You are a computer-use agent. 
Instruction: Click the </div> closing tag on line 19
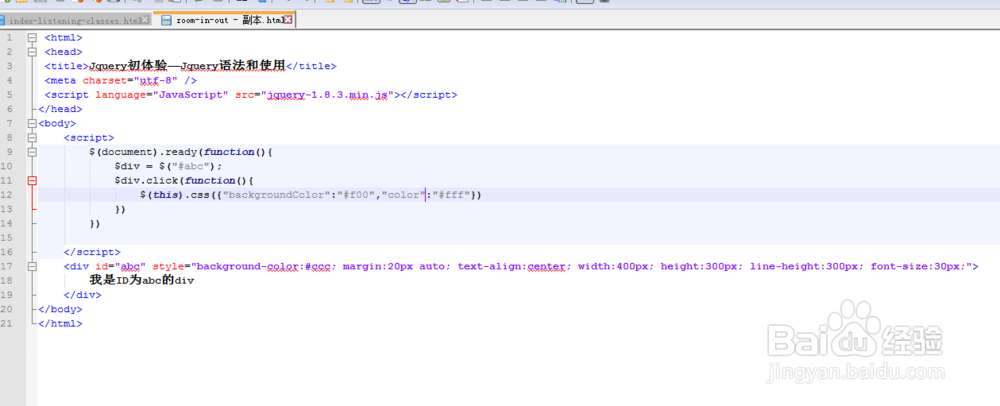pyautogui.click(x=82, y=295)
